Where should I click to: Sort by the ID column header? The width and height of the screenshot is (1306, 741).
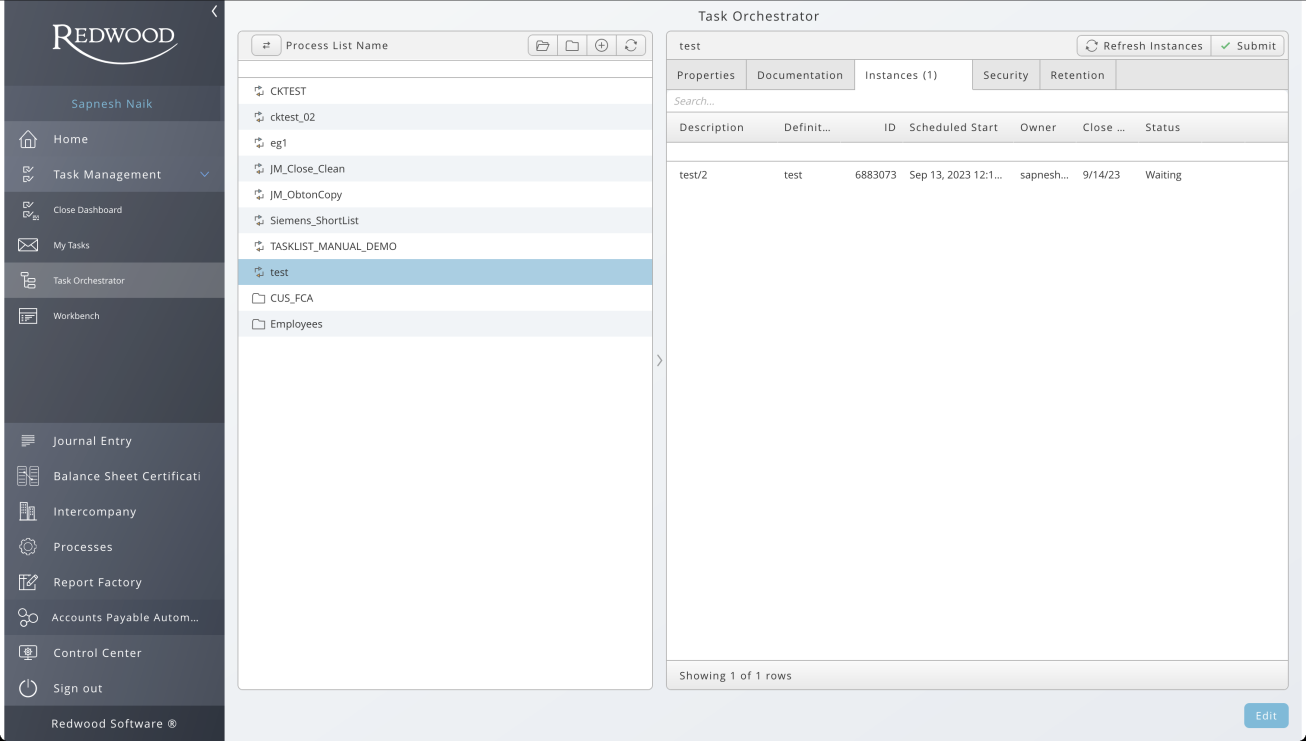tap(890, 128)
